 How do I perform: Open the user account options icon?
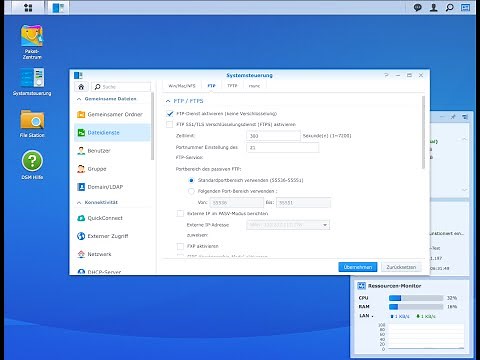click(433, 7)
